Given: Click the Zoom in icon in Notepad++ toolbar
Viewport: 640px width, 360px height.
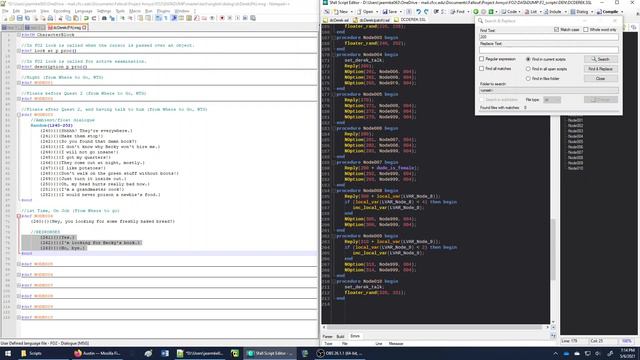Looking at the screenshot, I should click(122, 18).
